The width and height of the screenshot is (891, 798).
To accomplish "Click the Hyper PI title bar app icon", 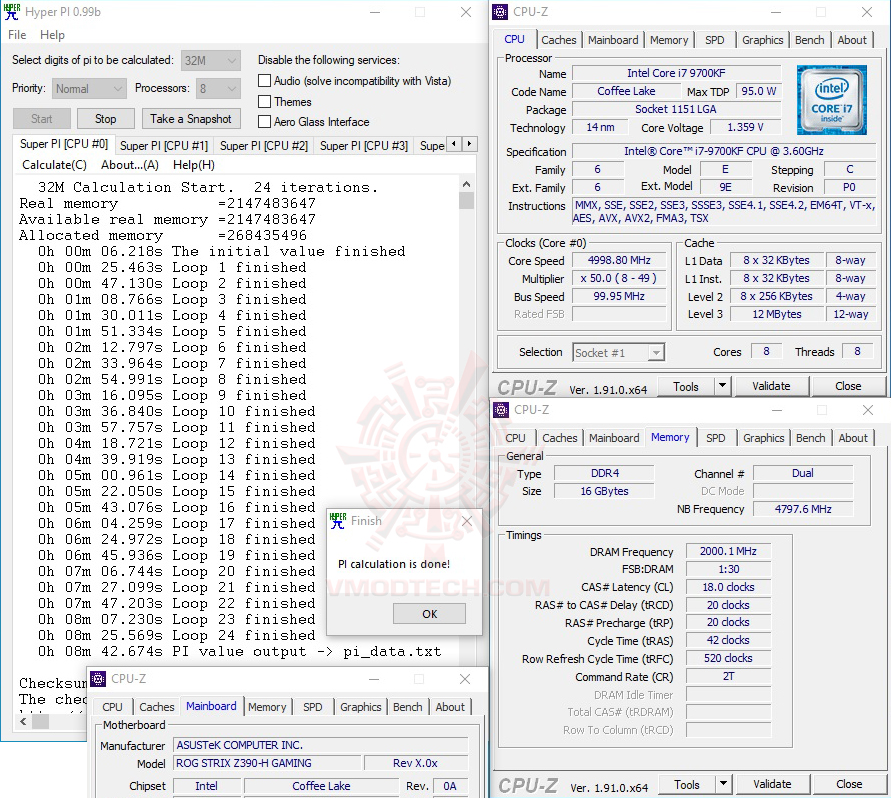I will pyautogui.click(x=11, y=12).
